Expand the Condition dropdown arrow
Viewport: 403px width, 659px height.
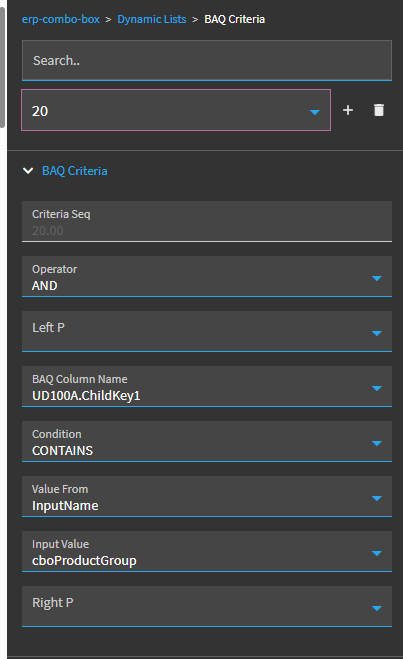click(x=377, y=443)
